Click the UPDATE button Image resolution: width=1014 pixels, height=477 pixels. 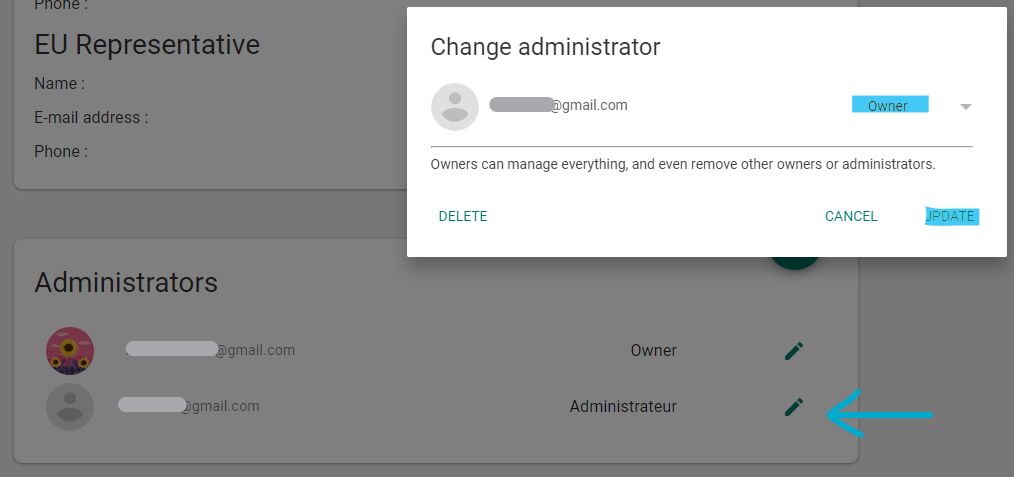click(x=952, y=217)
